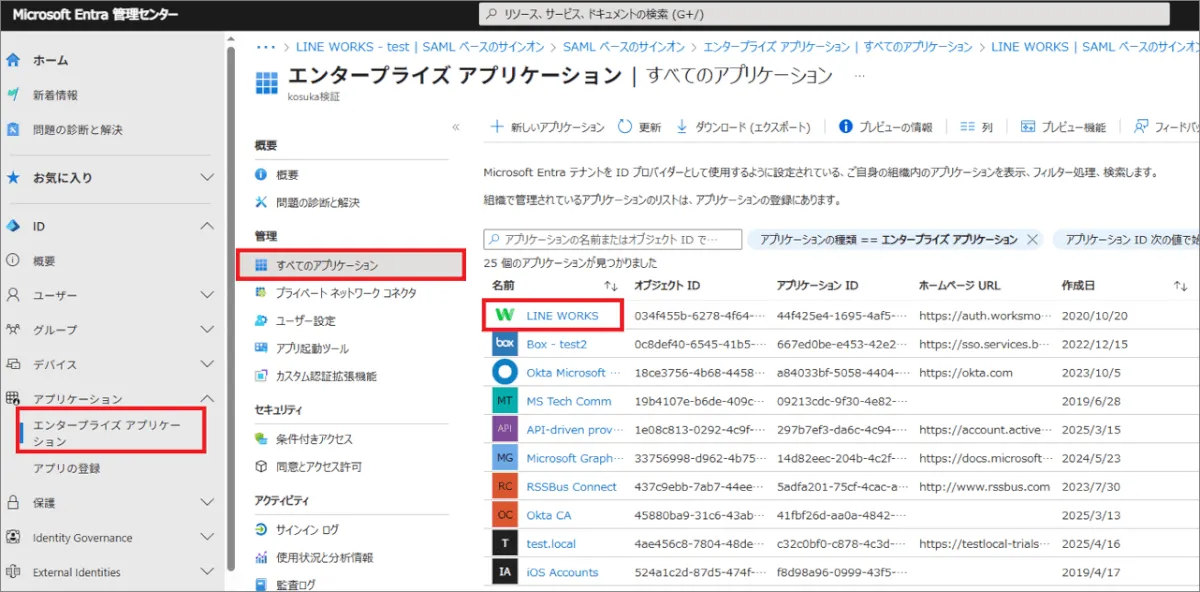
Task: Open 条件付きアクセス under security section
Action: point(314,439)
